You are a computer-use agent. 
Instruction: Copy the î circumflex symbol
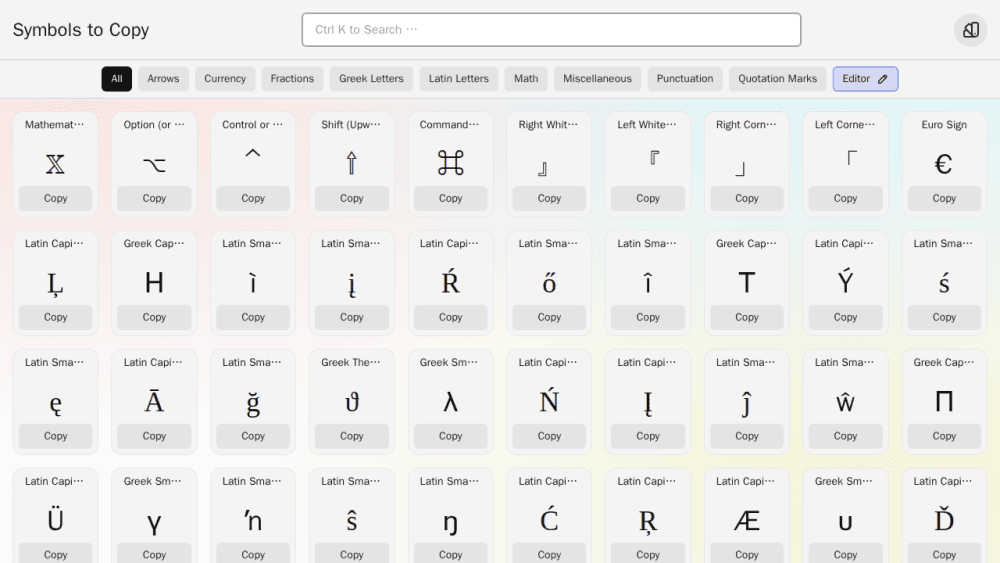click(x=648, y=317)
